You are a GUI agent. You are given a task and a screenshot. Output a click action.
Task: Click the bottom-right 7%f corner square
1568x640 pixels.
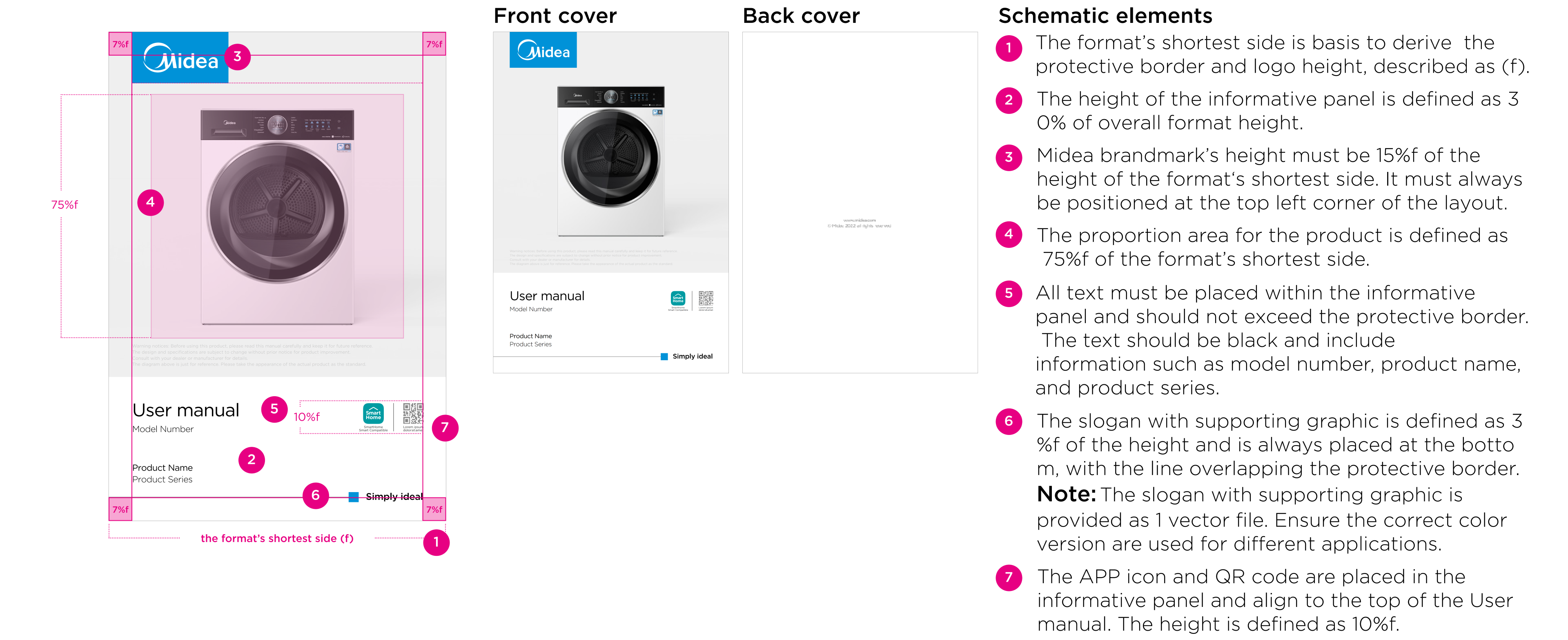tap(434, 509)
